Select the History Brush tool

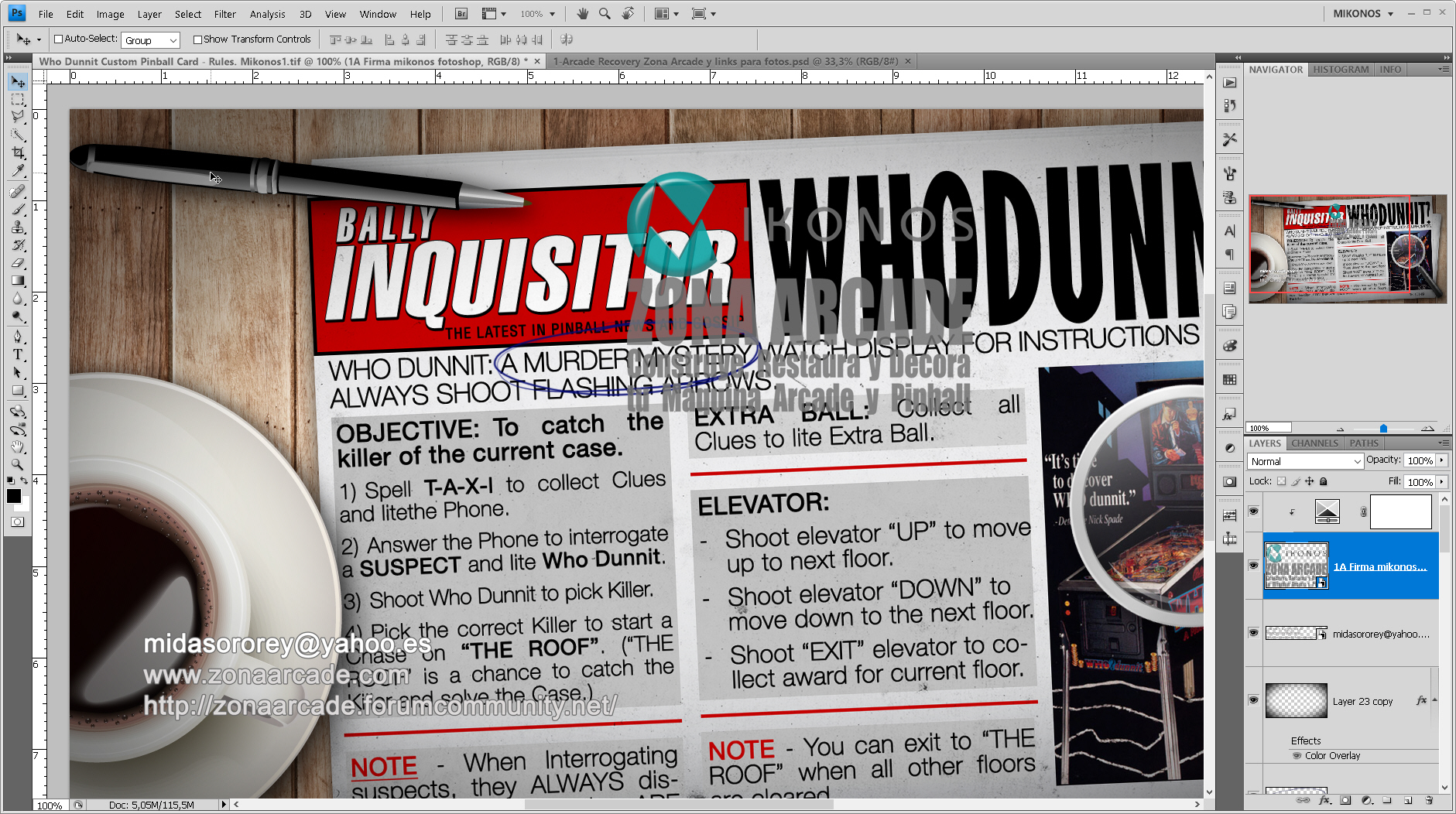(x=17, y=245)
